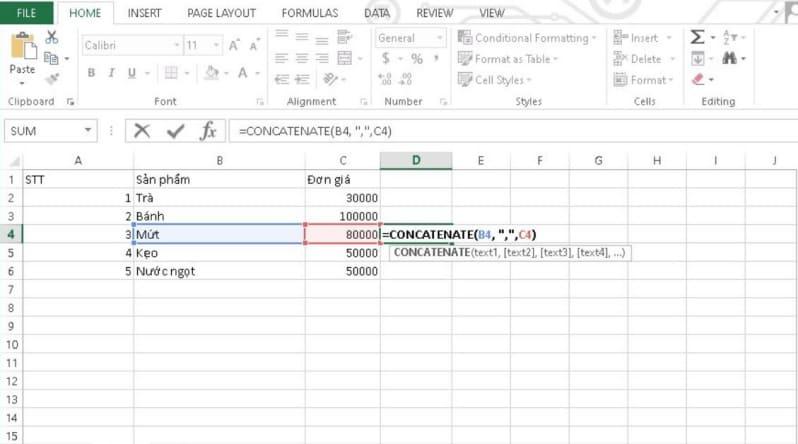Image resolution: width=798 pixels, height=444 pixels.
Task: Switch to the VIEW tab
Action: (x=492, y=13)
